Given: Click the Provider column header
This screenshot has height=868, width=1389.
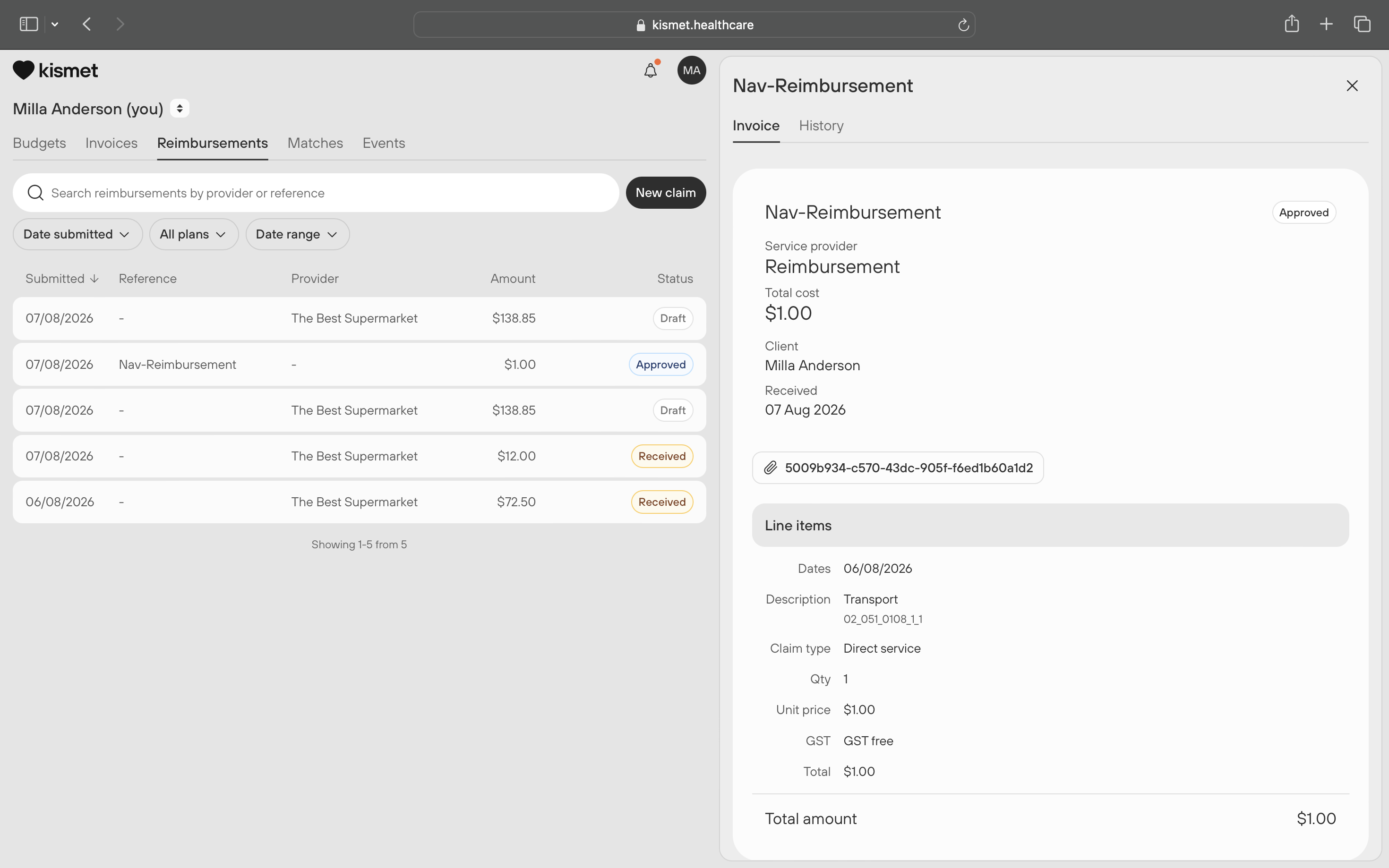Looking at the screenshot, I should (315, 279).
